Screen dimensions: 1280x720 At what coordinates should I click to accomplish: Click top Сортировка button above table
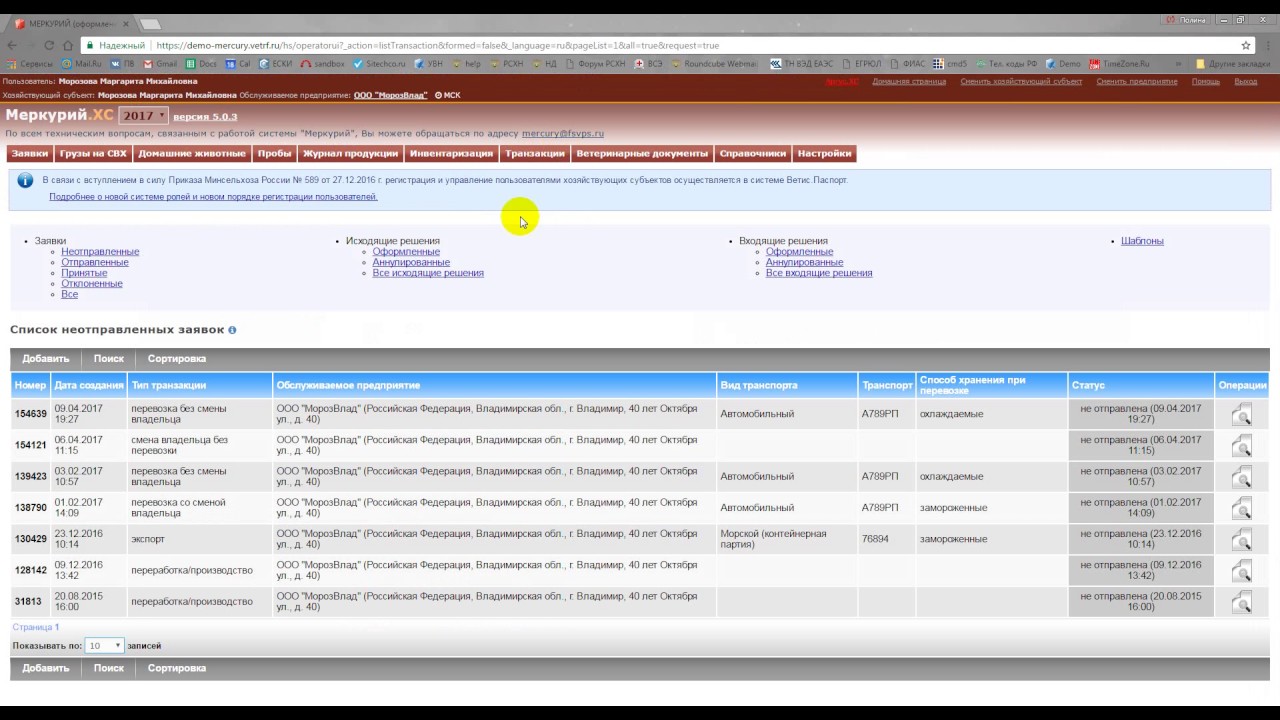click(x=177, y=359)
